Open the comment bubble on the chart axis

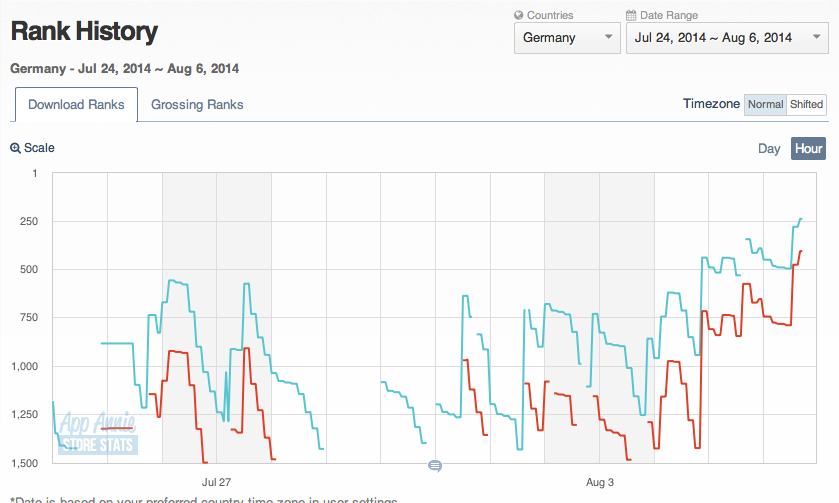point(435,466)
